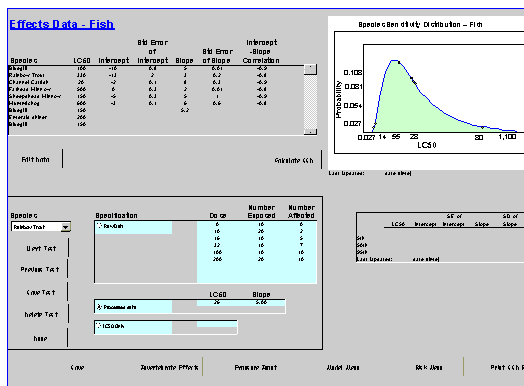Click the Save Test button

pyautogui.click(x=41, y=292)
